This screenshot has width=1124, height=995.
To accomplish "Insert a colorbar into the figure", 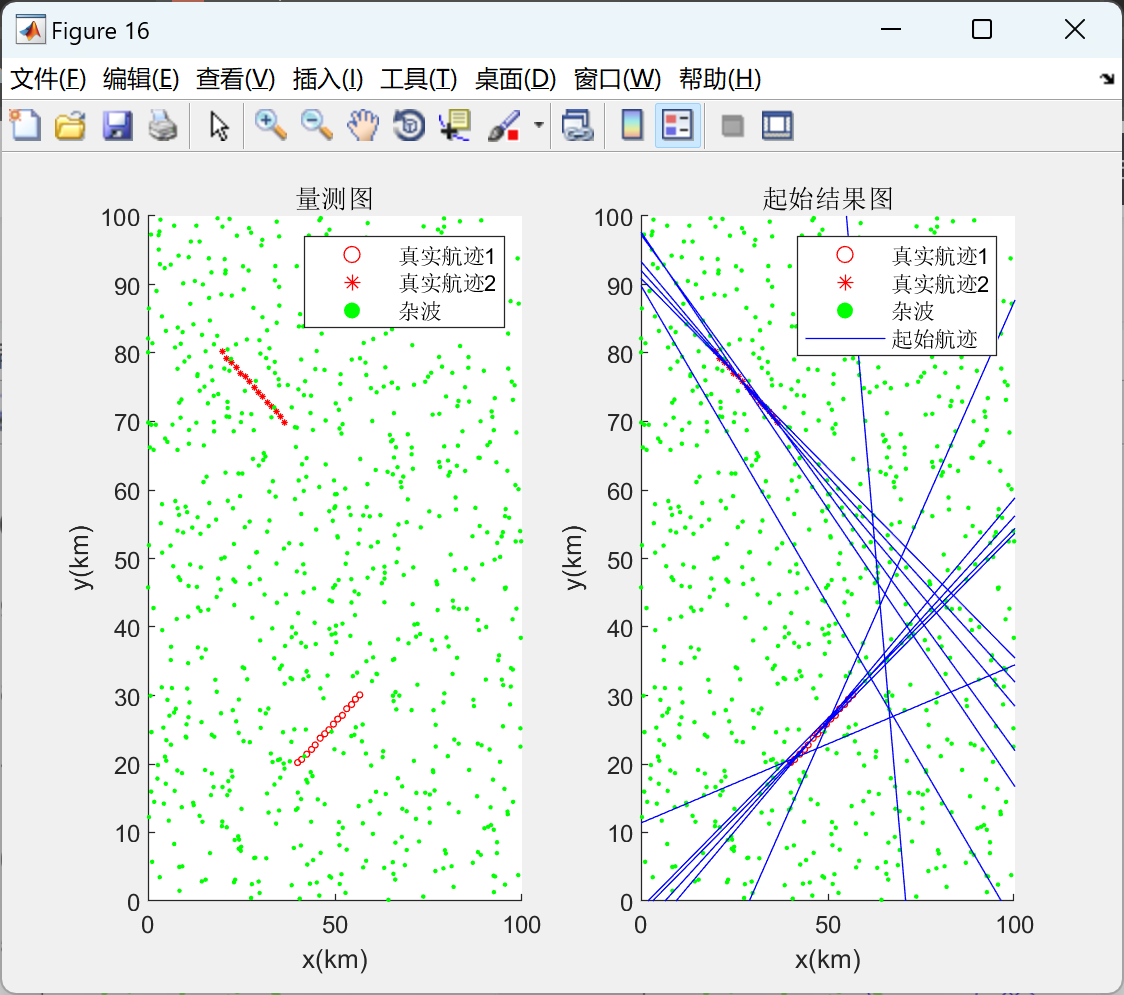I will (631, 125).
